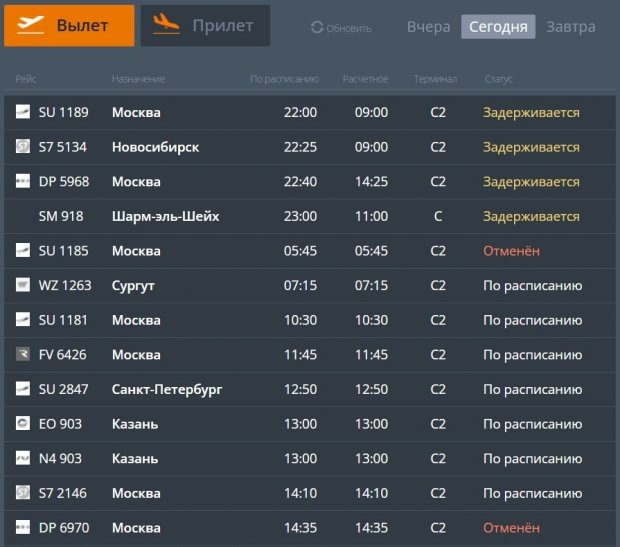Click the departing plane icon in Вылет
This screenshot has width=620, height=547.
(x=30, y=25)
